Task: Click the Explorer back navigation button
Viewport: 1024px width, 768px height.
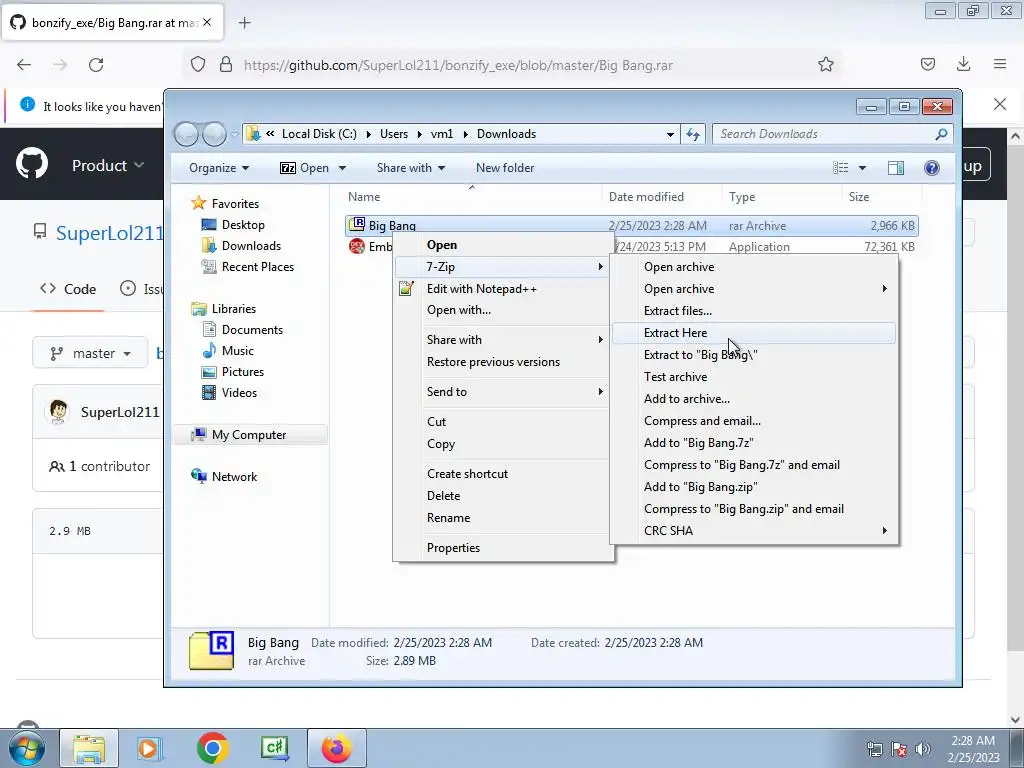Action: (186, 135)
